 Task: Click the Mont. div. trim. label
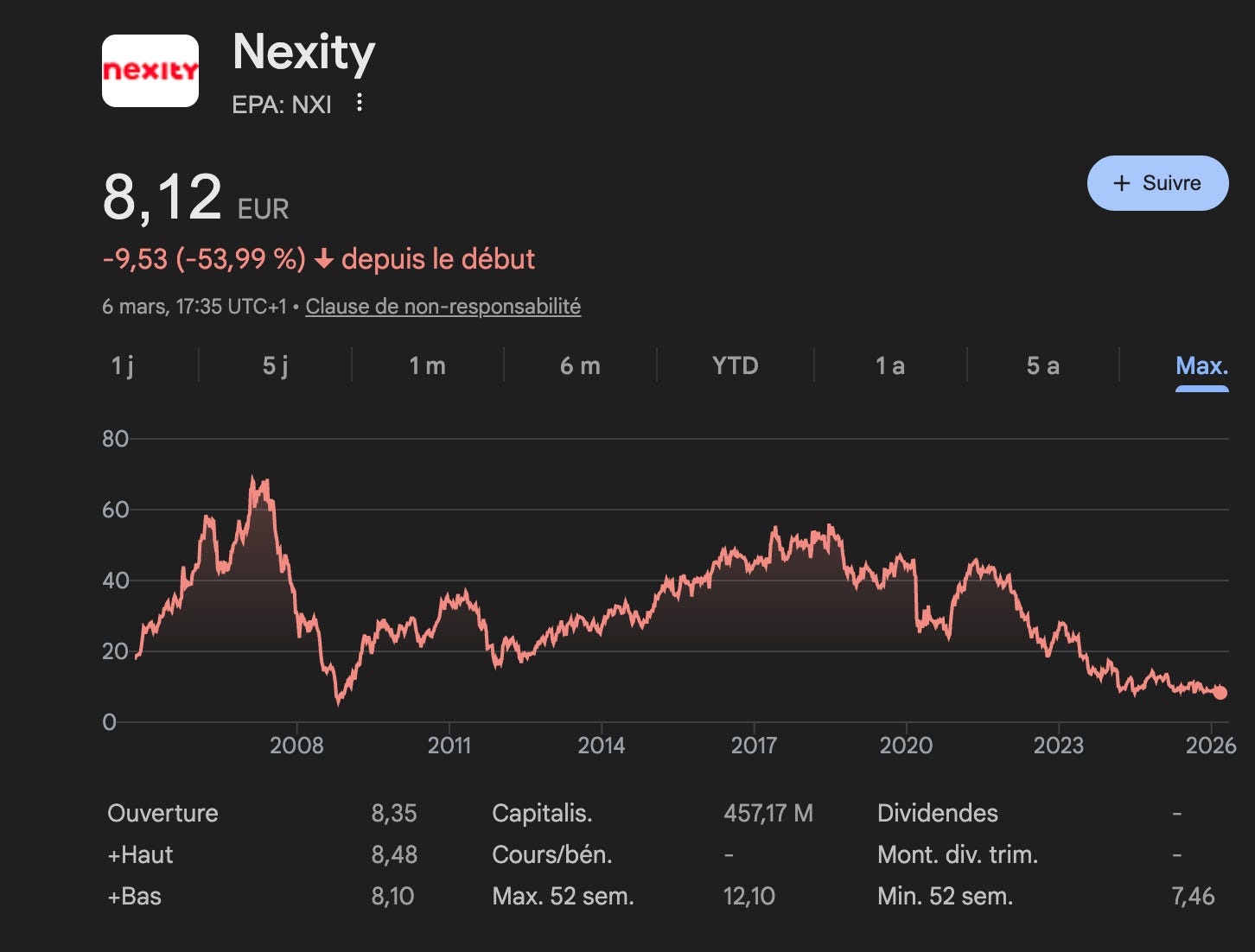[x=958, y=854]
